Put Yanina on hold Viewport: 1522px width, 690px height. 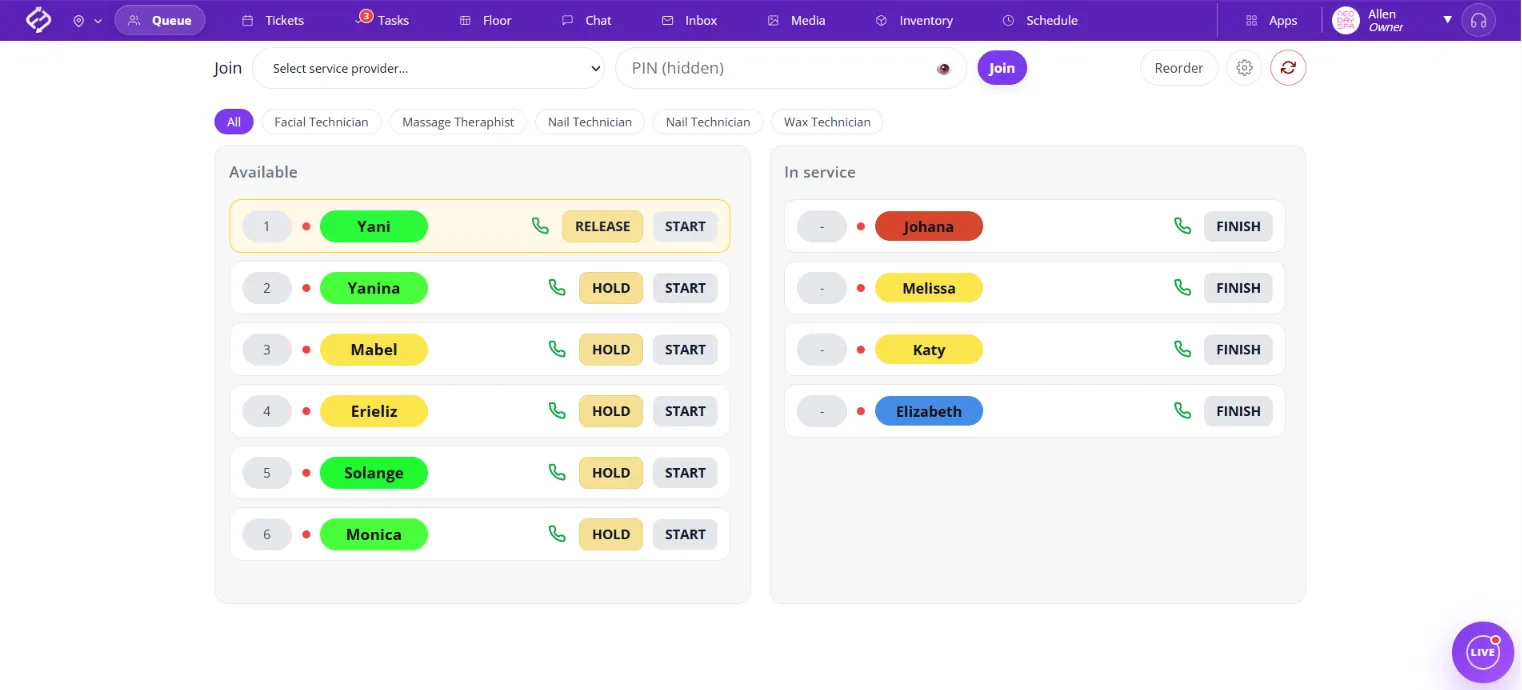(x=611, y=288)
